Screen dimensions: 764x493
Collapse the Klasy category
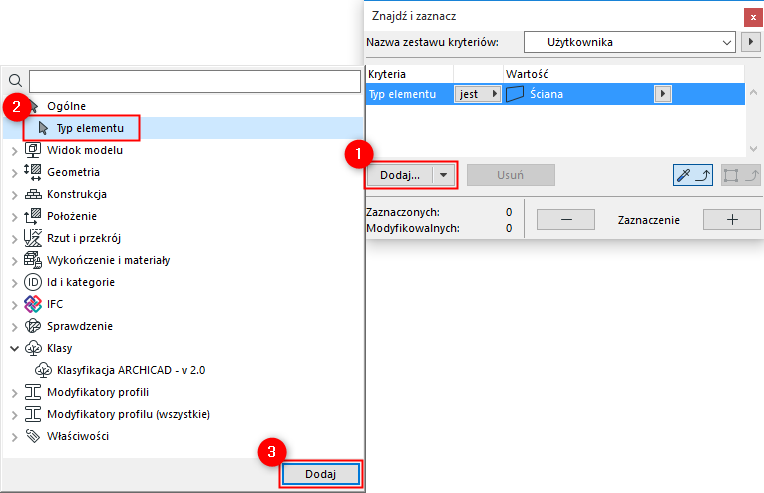click(15, 348)
